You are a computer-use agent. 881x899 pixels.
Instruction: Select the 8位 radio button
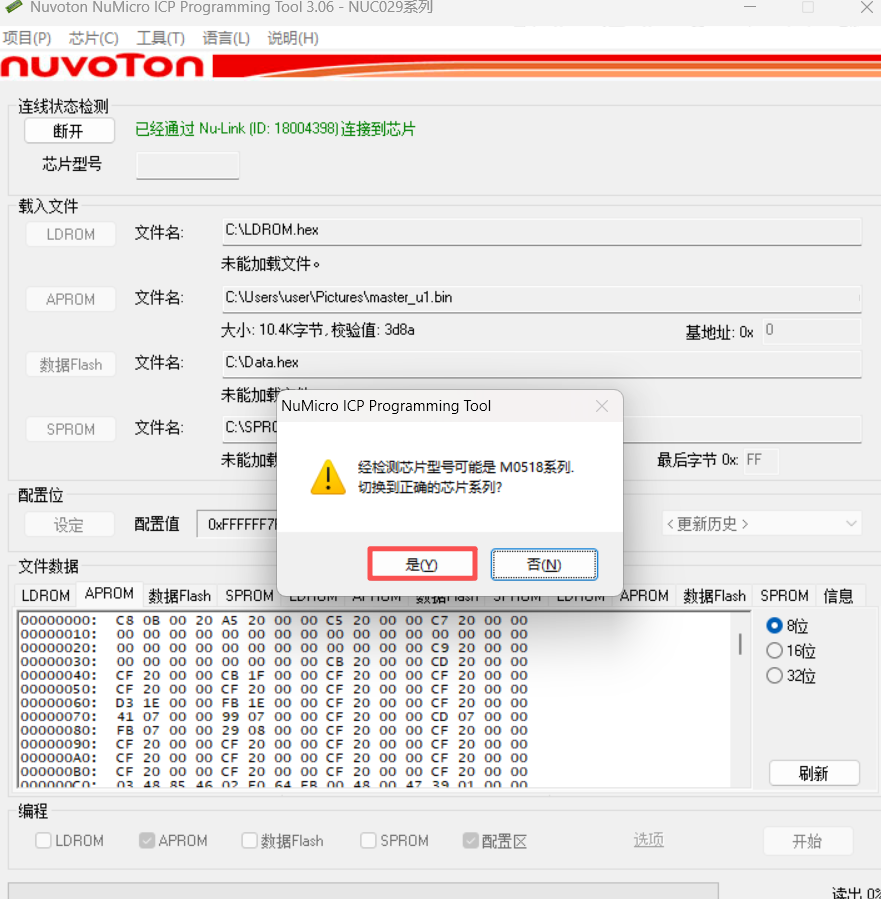click(x=774, y=626)
